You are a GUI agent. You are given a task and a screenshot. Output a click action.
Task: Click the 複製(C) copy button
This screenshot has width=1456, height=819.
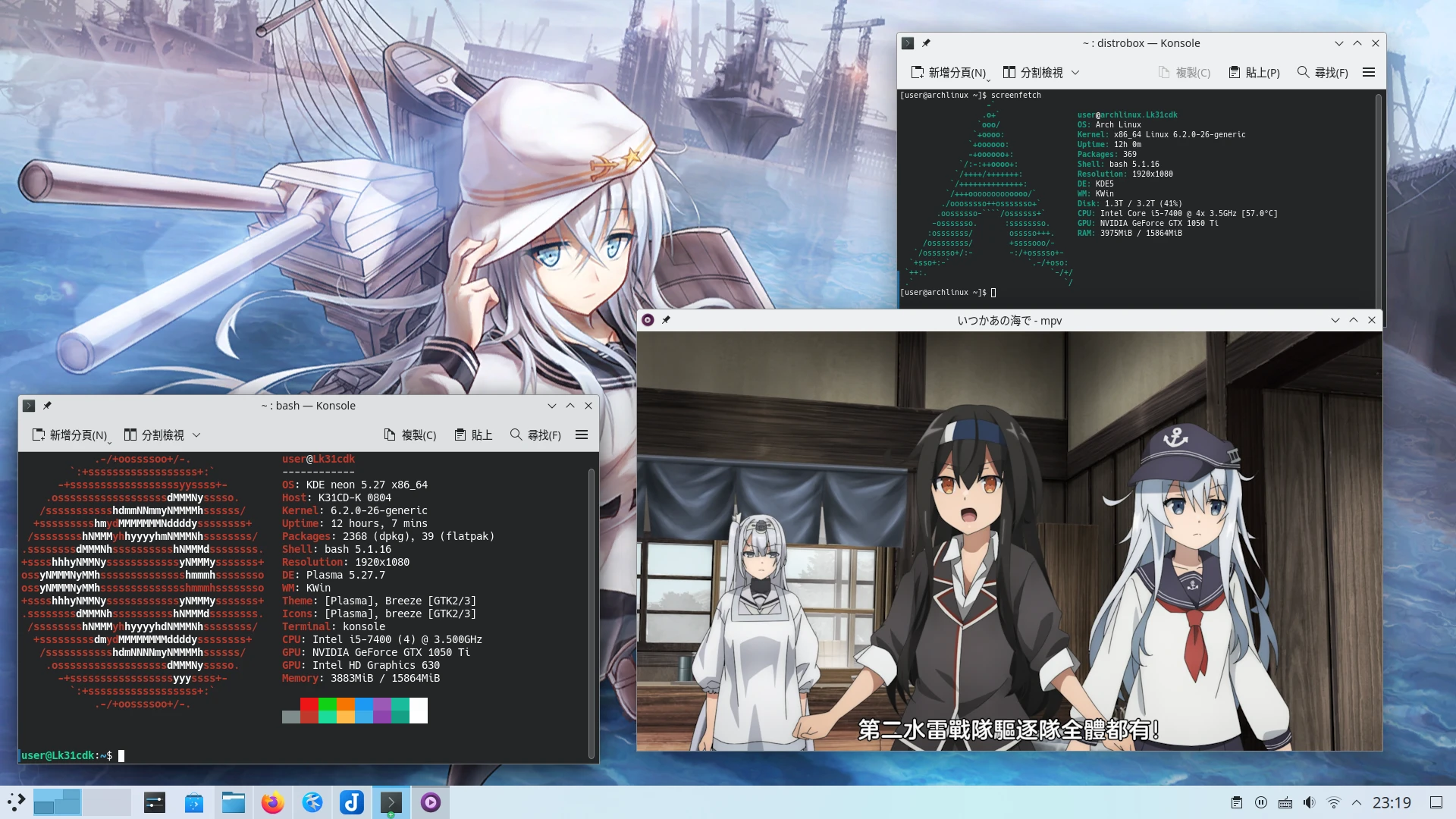(409, 435)
